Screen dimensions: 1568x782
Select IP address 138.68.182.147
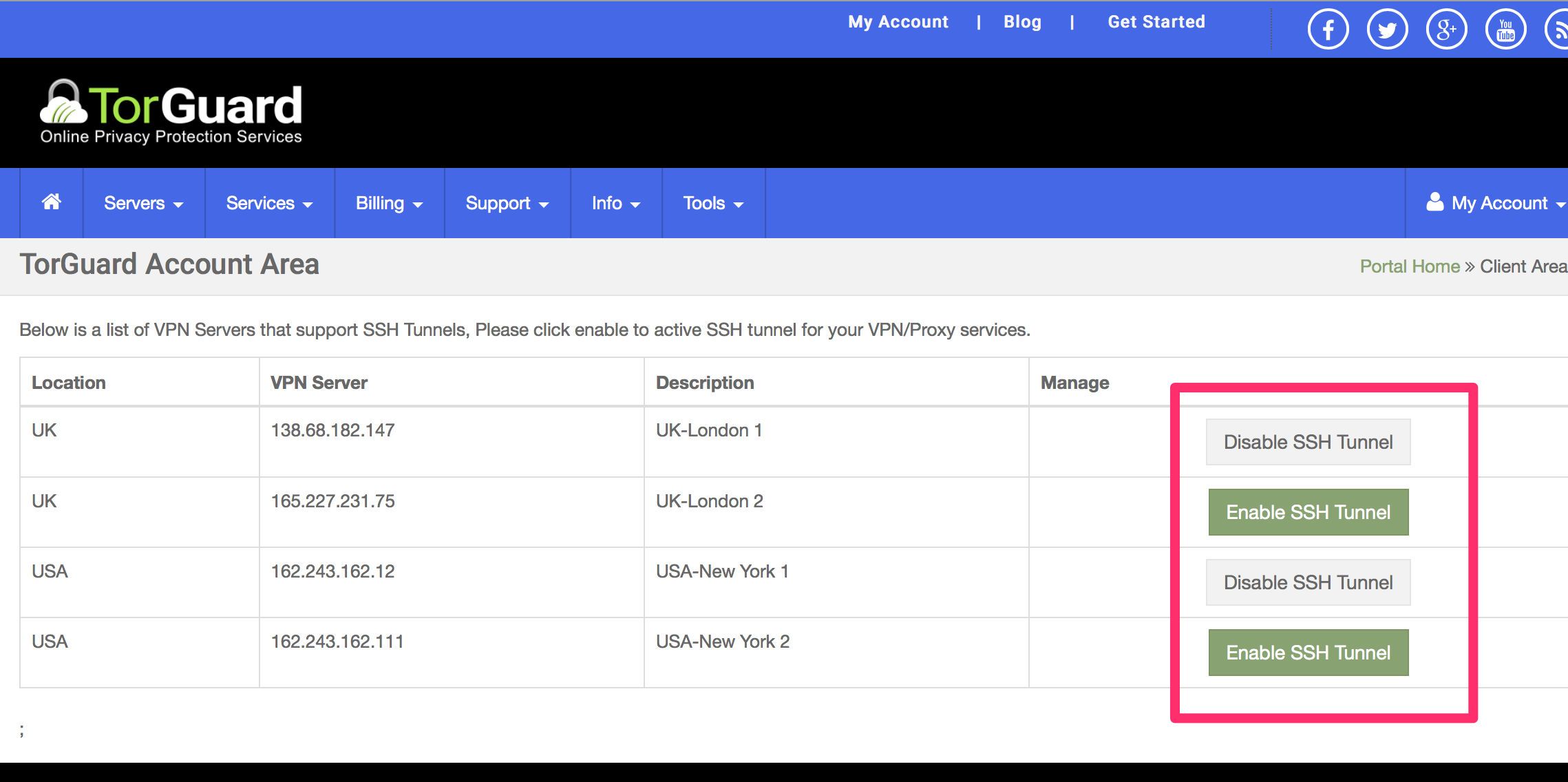click(333, 430)
